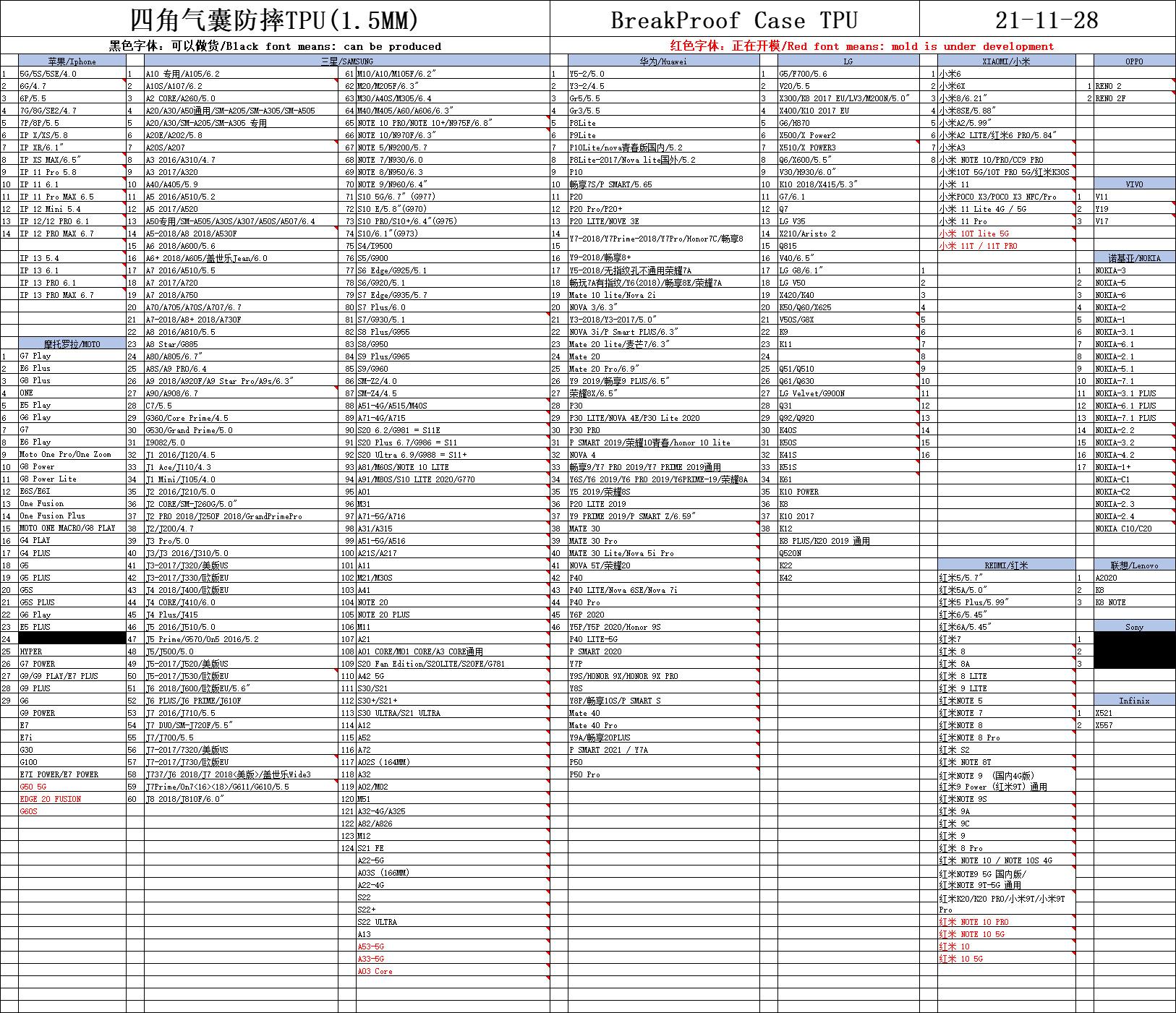
Task: Select the 摩托罗拉/MOTO header cell
Action: 72,344
